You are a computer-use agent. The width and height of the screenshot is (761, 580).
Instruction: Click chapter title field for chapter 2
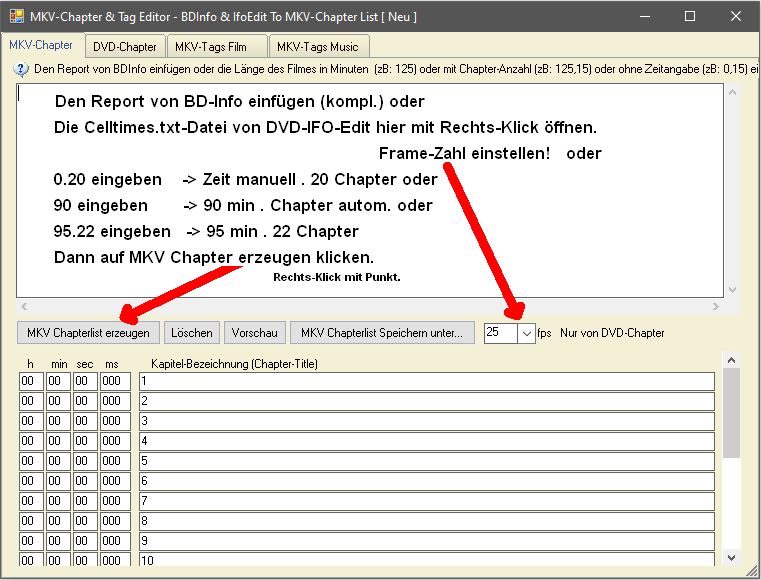[x=427, y=401]
